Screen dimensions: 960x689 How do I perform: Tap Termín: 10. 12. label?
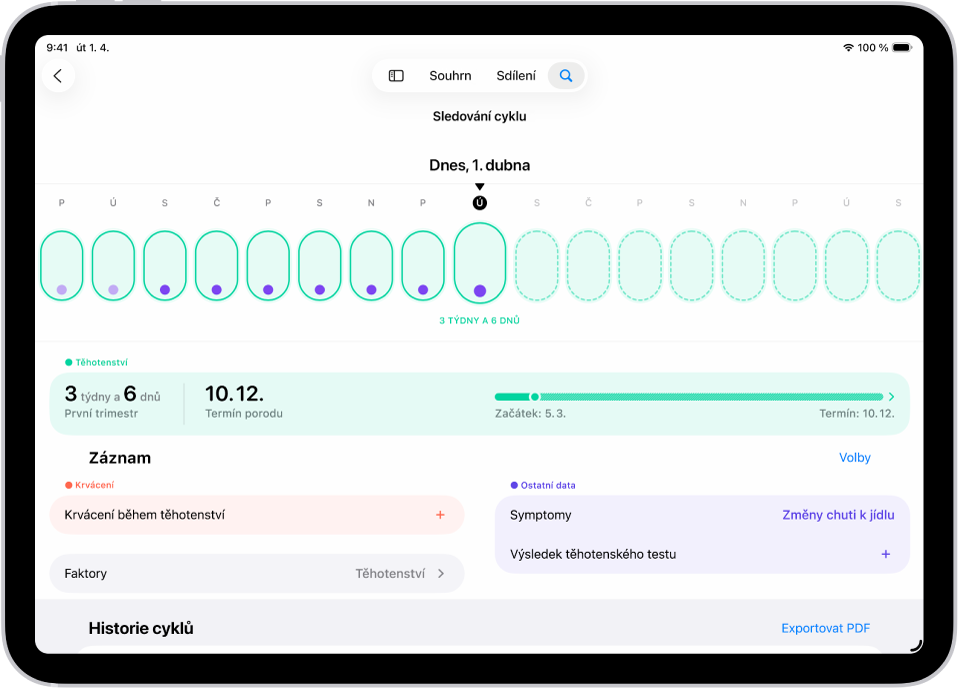point(857,414)
